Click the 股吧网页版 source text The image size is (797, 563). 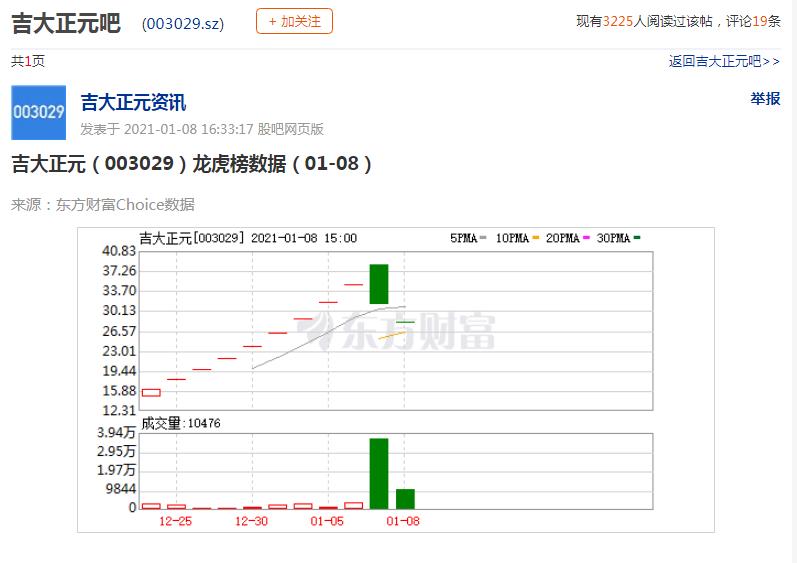click(x=290, y=129)
